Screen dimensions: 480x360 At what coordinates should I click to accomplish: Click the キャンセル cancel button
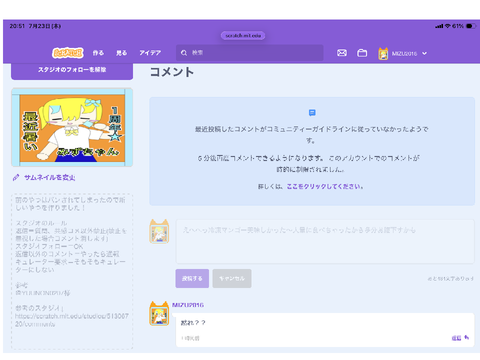pyautogui.click(x=232, y=278)
